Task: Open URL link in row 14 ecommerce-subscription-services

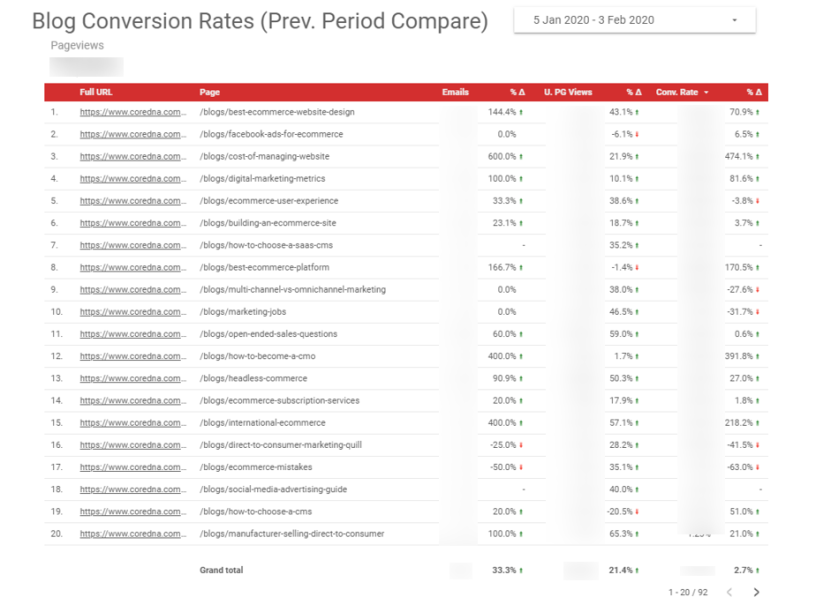Action: (132, 401)
